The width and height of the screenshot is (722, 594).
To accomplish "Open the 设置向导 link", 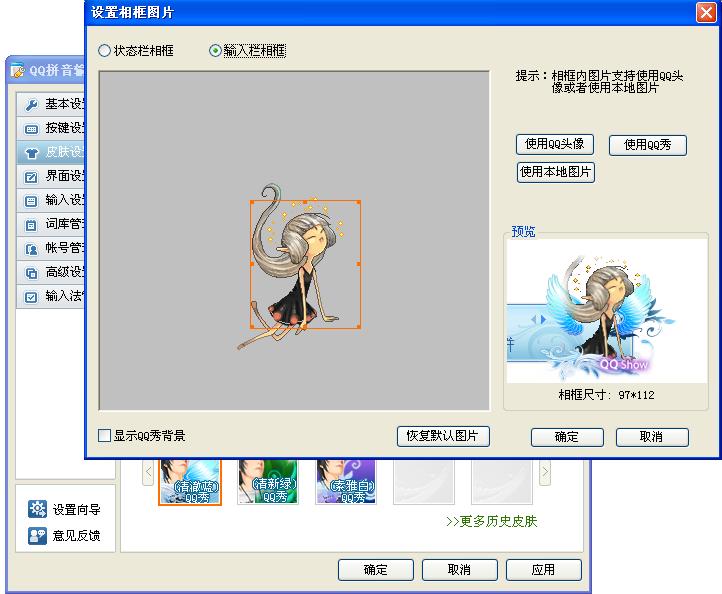I will (x=76, y=509).
